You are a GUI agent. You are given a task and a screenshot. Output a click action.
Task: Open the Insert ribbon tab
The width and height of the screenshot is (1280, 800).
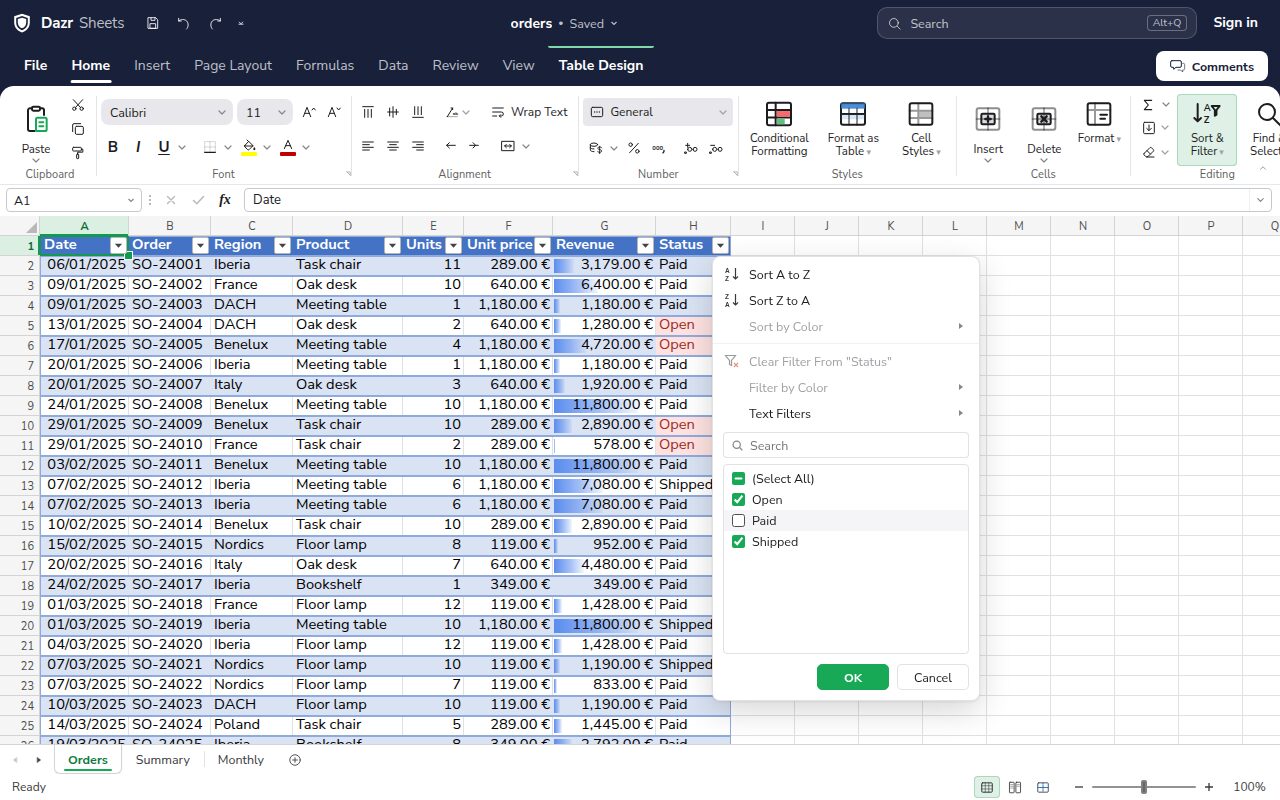(152, 65)
